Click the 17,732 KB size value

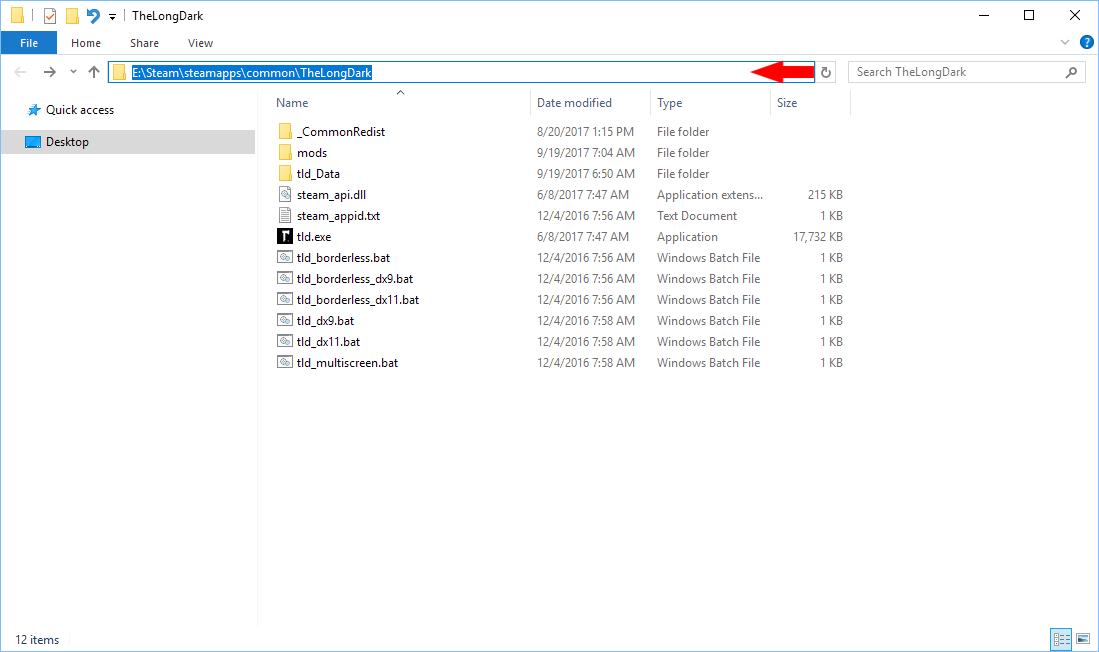(818, 237)
